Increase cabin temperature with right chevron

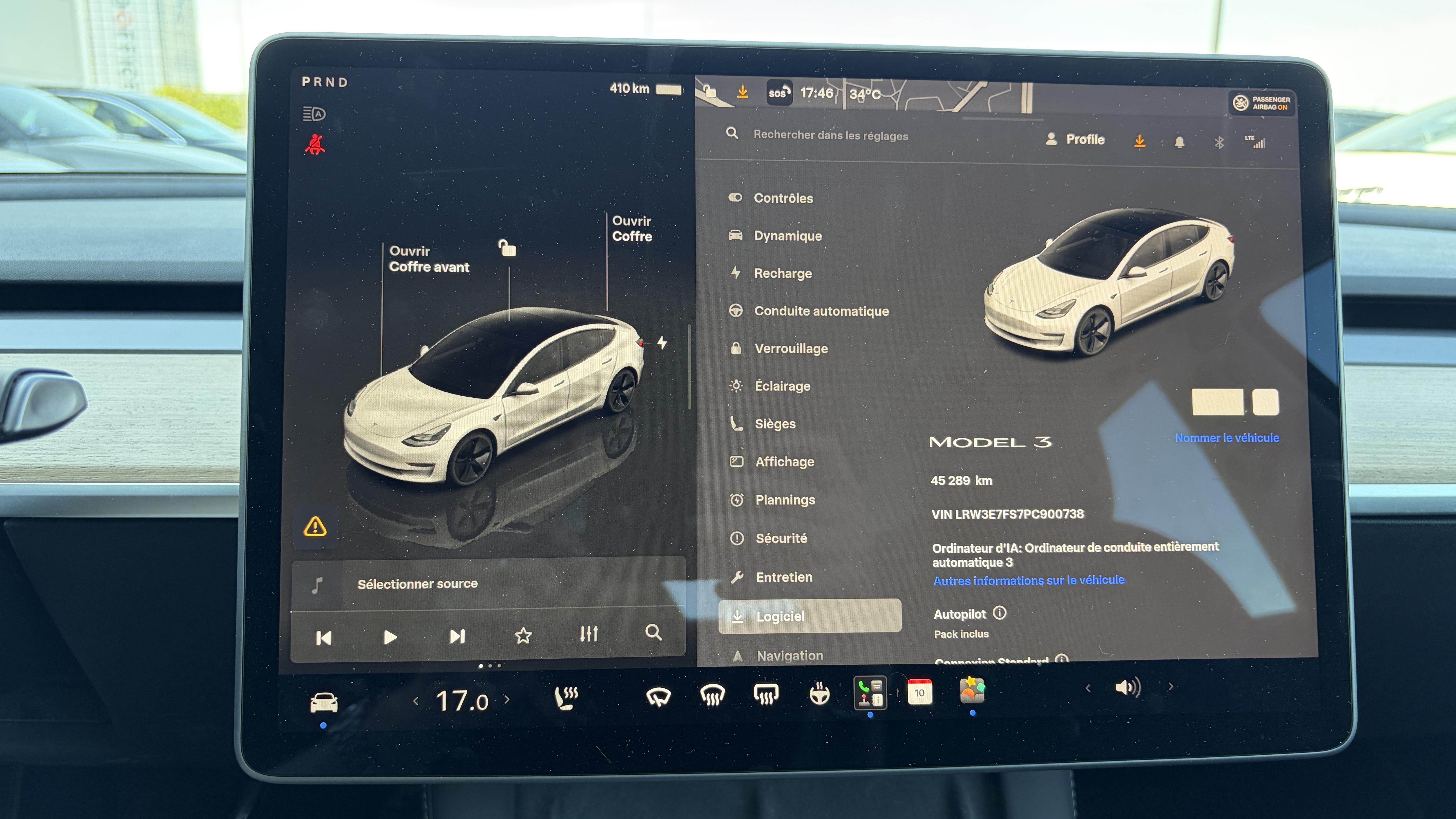point(507,700)
